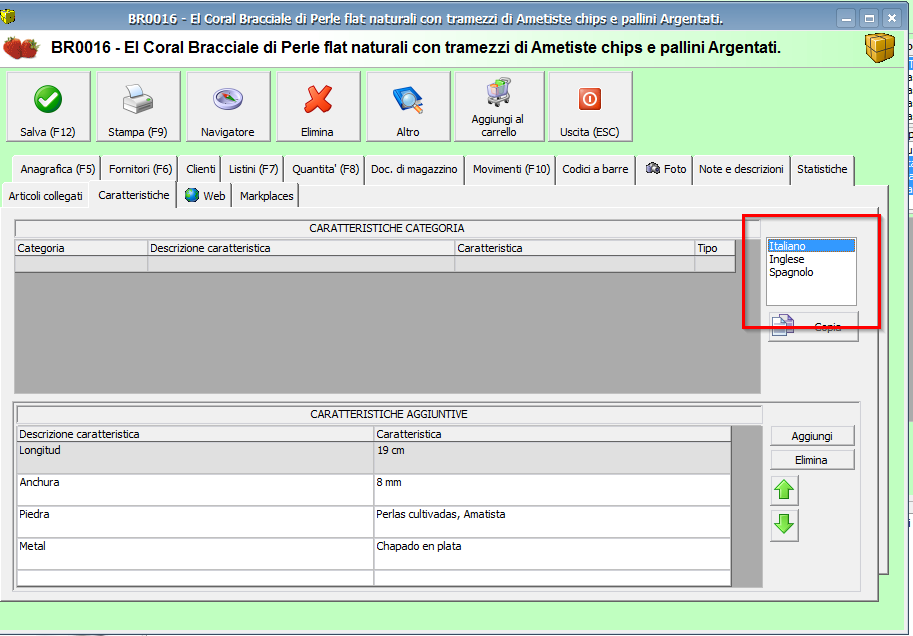The image size is (913, 636).
Task: Select Italiano in the language list
Action: pos(811,246)
